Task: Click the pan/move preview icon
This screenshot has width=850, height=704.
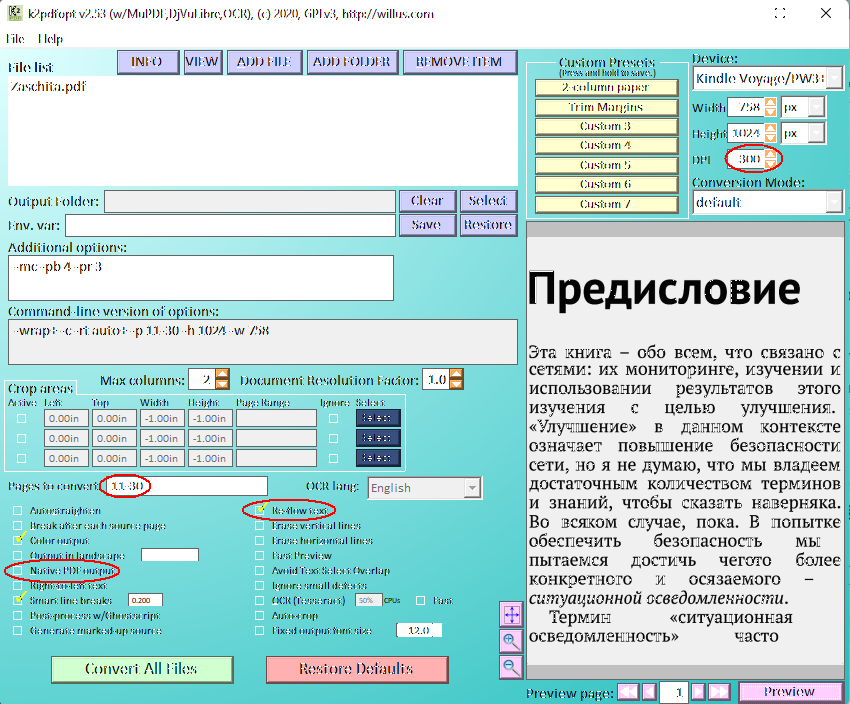Action: click(511, 615)
